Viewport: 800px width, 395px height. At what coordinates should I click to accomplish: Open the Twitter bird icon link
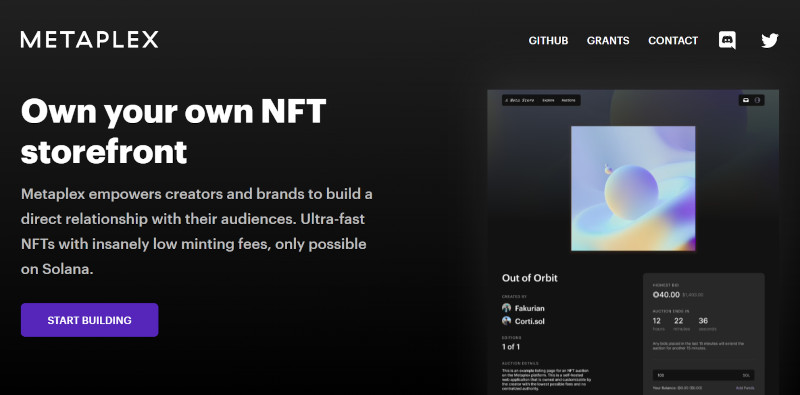[769, 40]
